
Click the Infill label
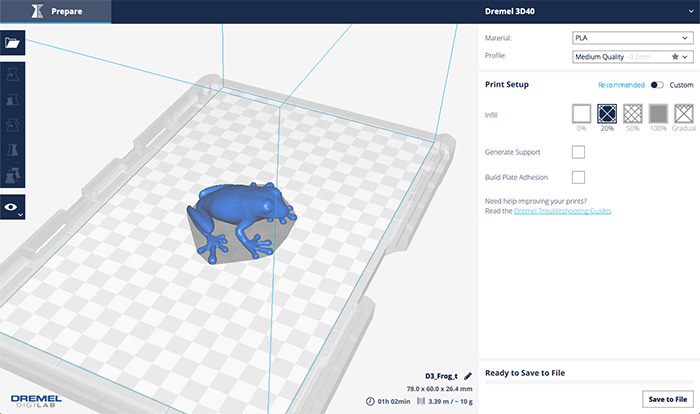[491, 115]
